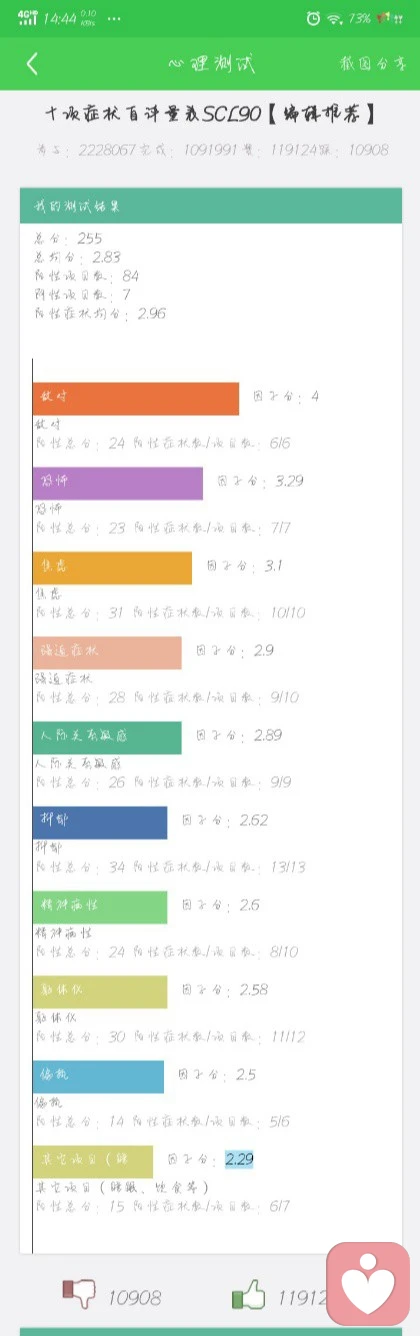This screenshot has width=420, height=1336.
Task: Tap the back arrow in header
Action: 32,64
